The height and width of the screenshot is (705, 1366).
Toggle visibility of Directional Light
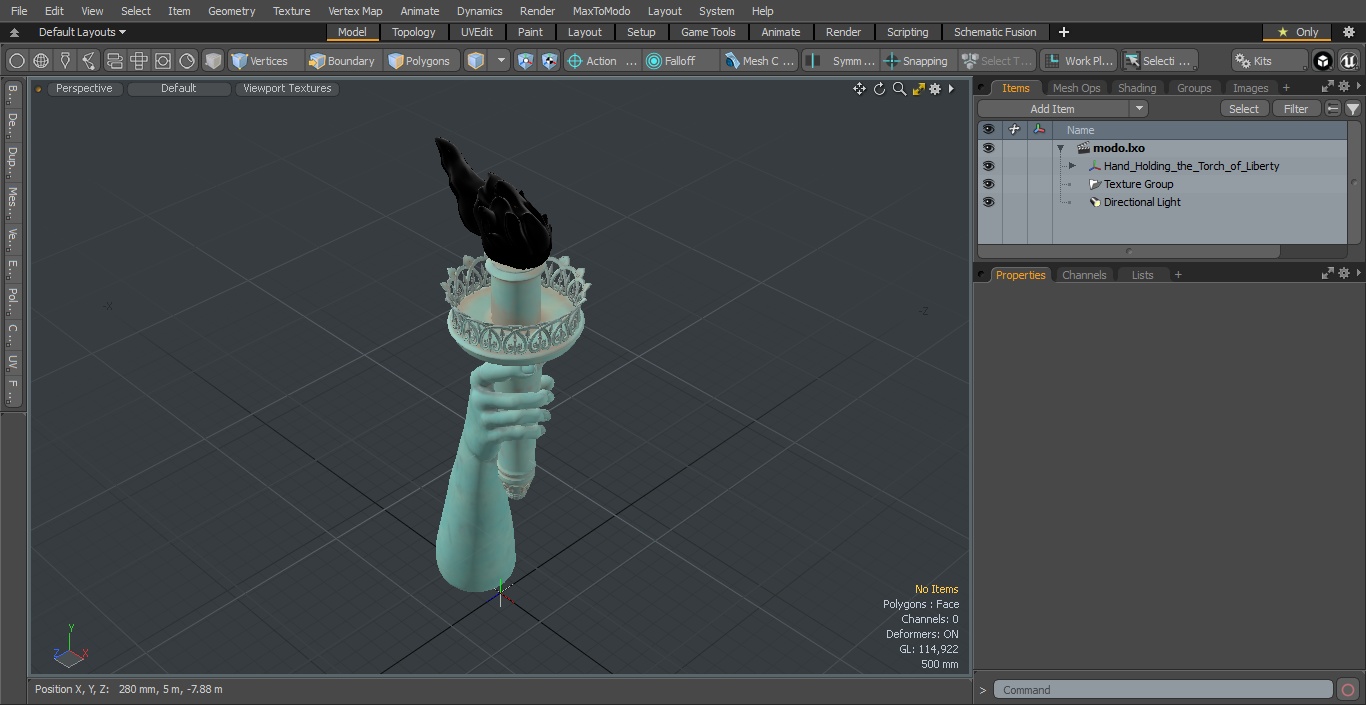989,202
